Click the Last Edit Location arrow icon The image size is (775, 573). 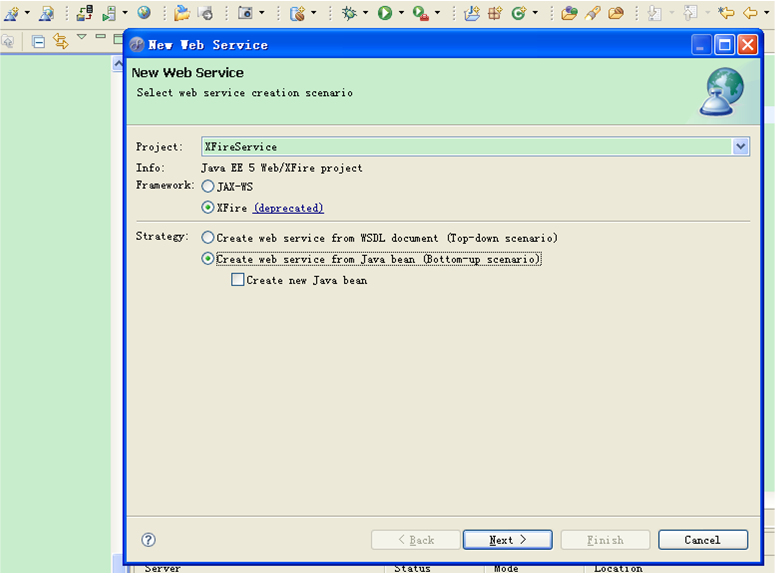click(x=726, y=13)
